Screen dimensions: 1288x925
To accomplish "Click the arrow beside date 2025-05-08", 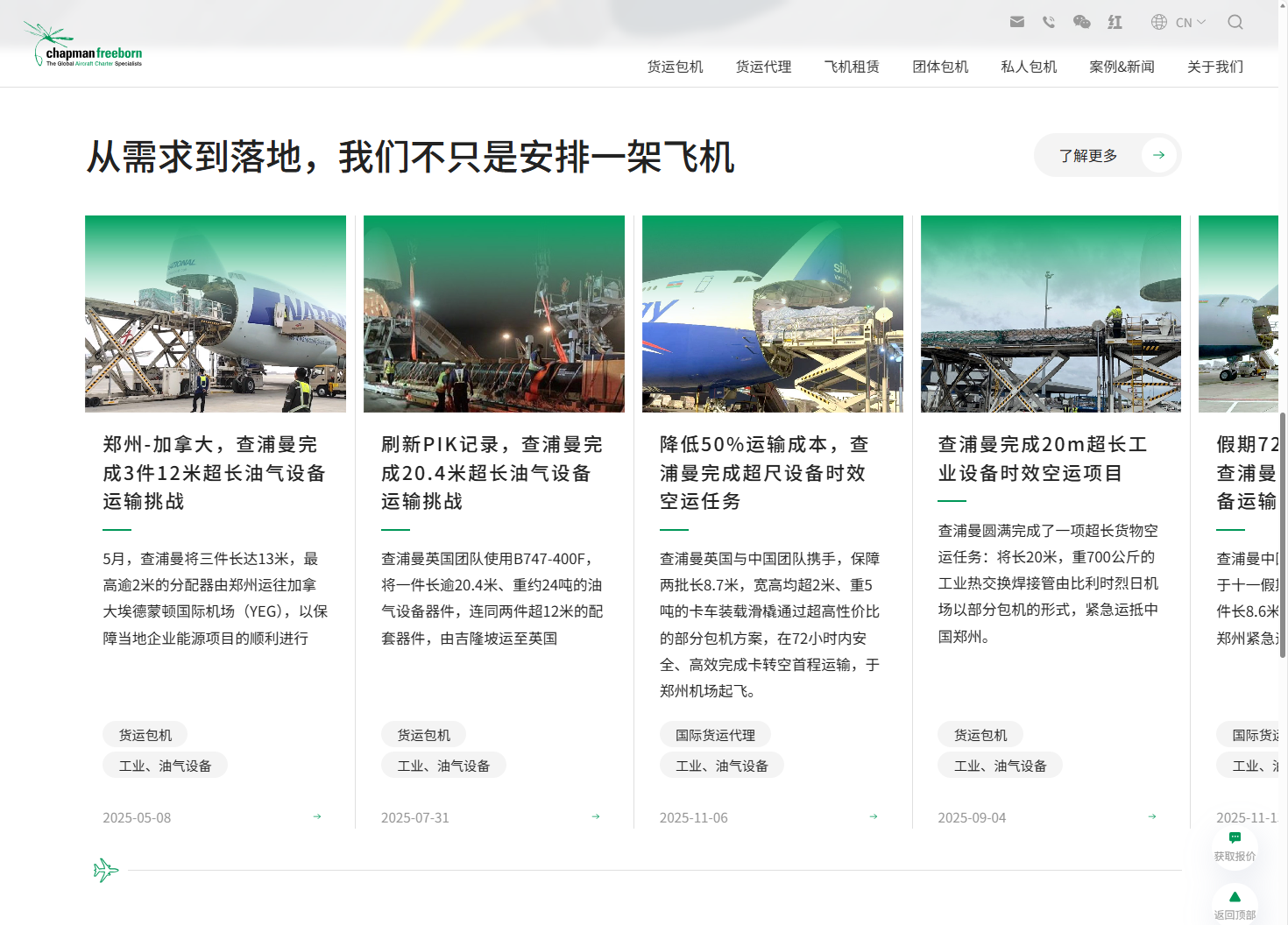I will click(x=317, y=816).
